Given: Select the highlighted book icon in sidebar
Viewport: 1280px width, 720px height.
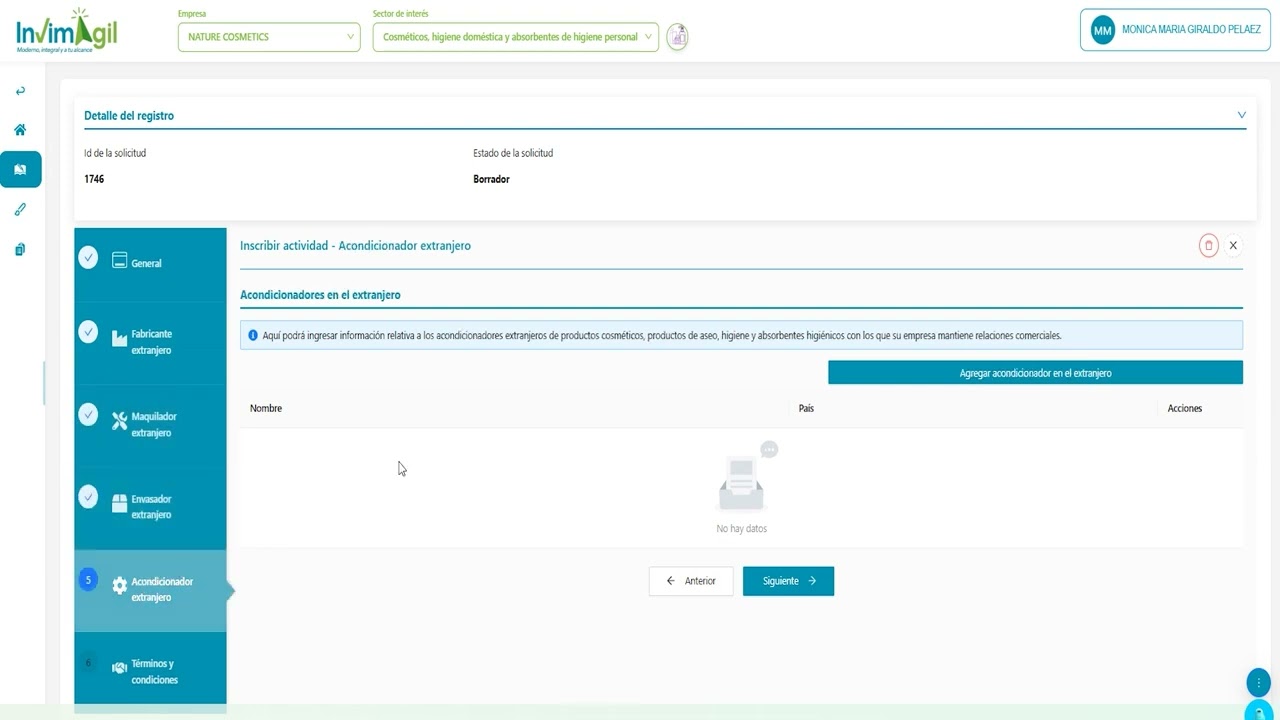Looking at the screenshot, I should tap(20, 170).
